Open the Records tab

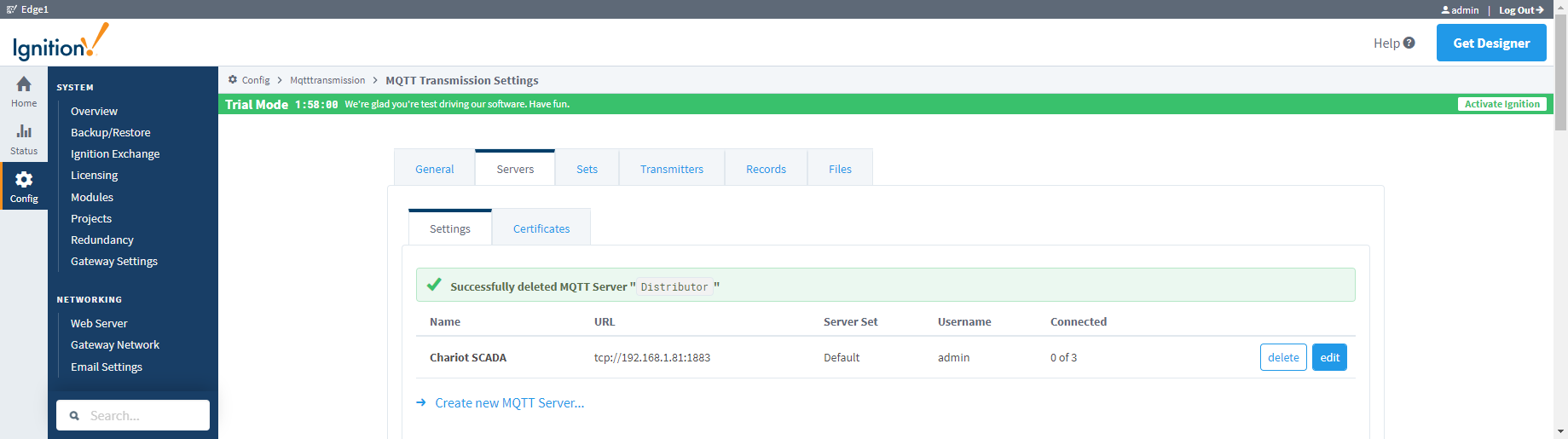766,168
